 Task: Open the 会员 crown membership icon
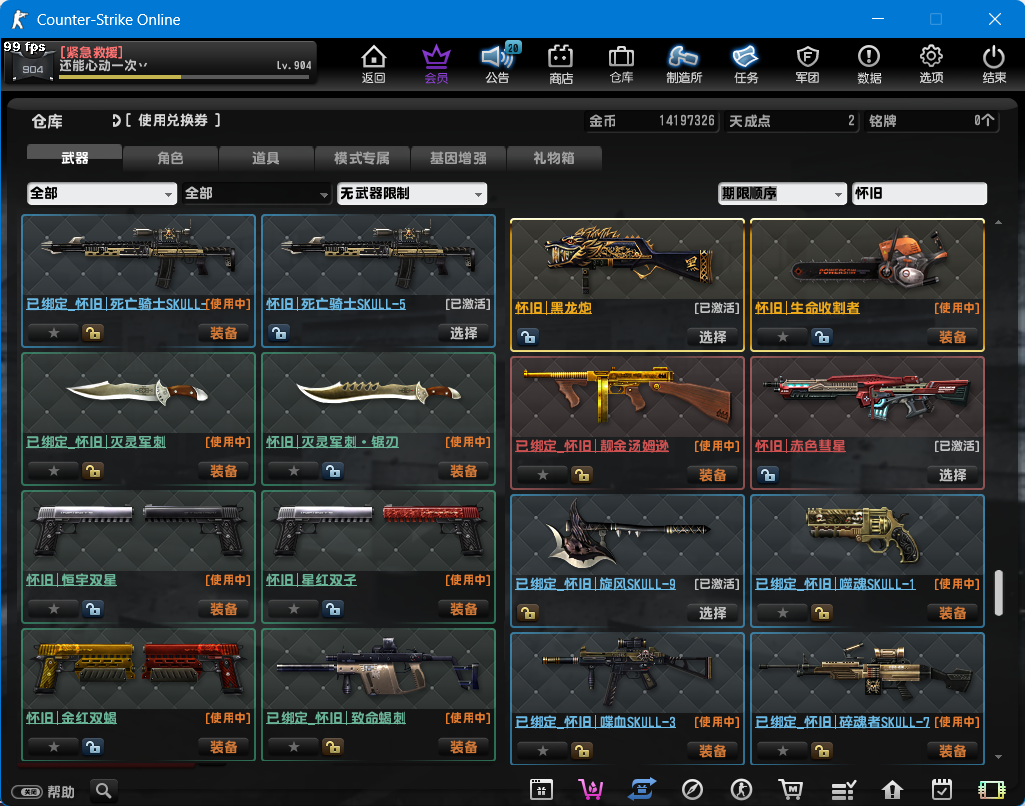click(x=436, y=63)
